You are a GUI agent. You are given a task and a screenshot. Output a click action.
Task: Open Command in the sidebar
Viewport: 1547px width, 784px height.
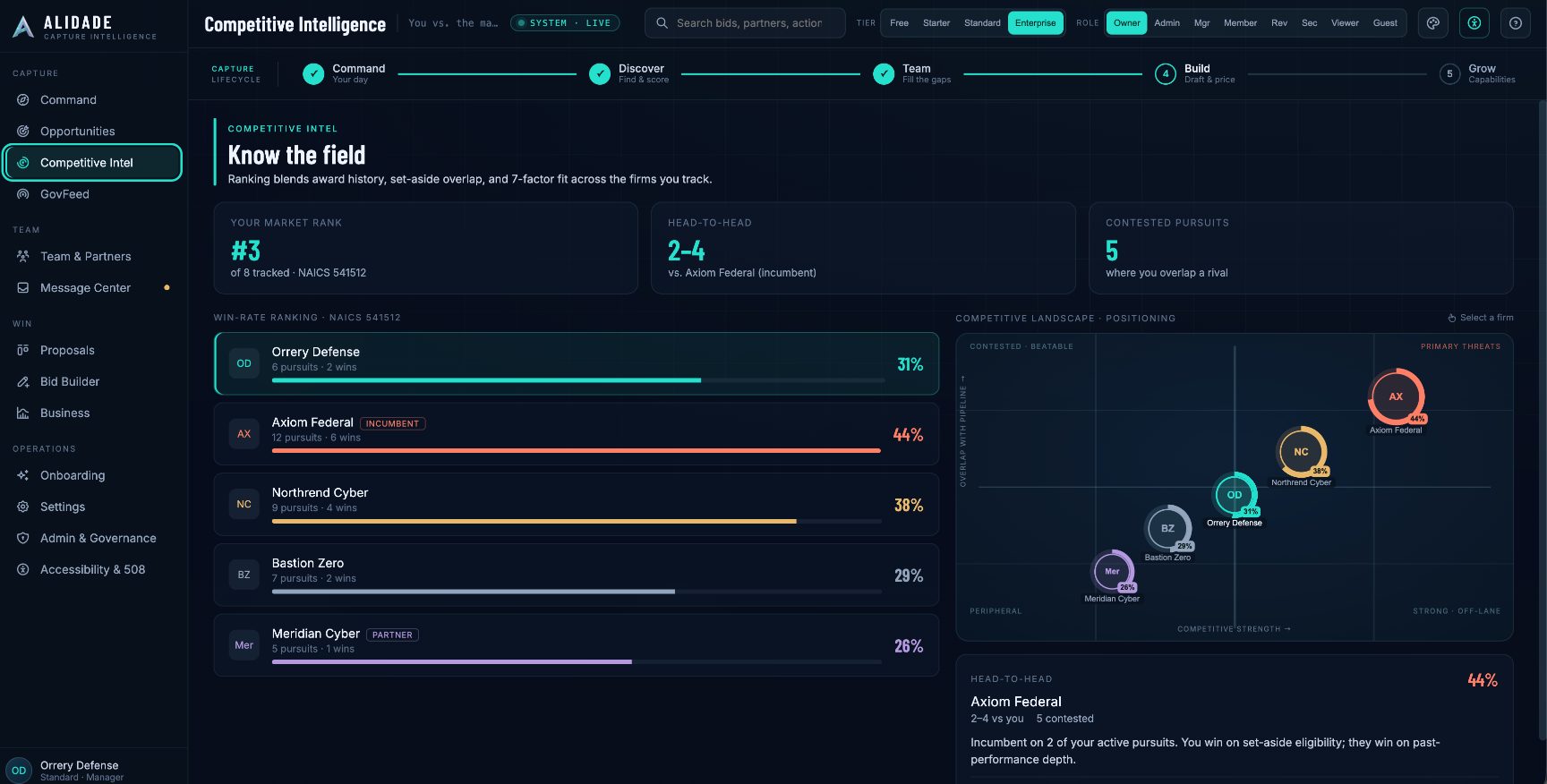93,100
